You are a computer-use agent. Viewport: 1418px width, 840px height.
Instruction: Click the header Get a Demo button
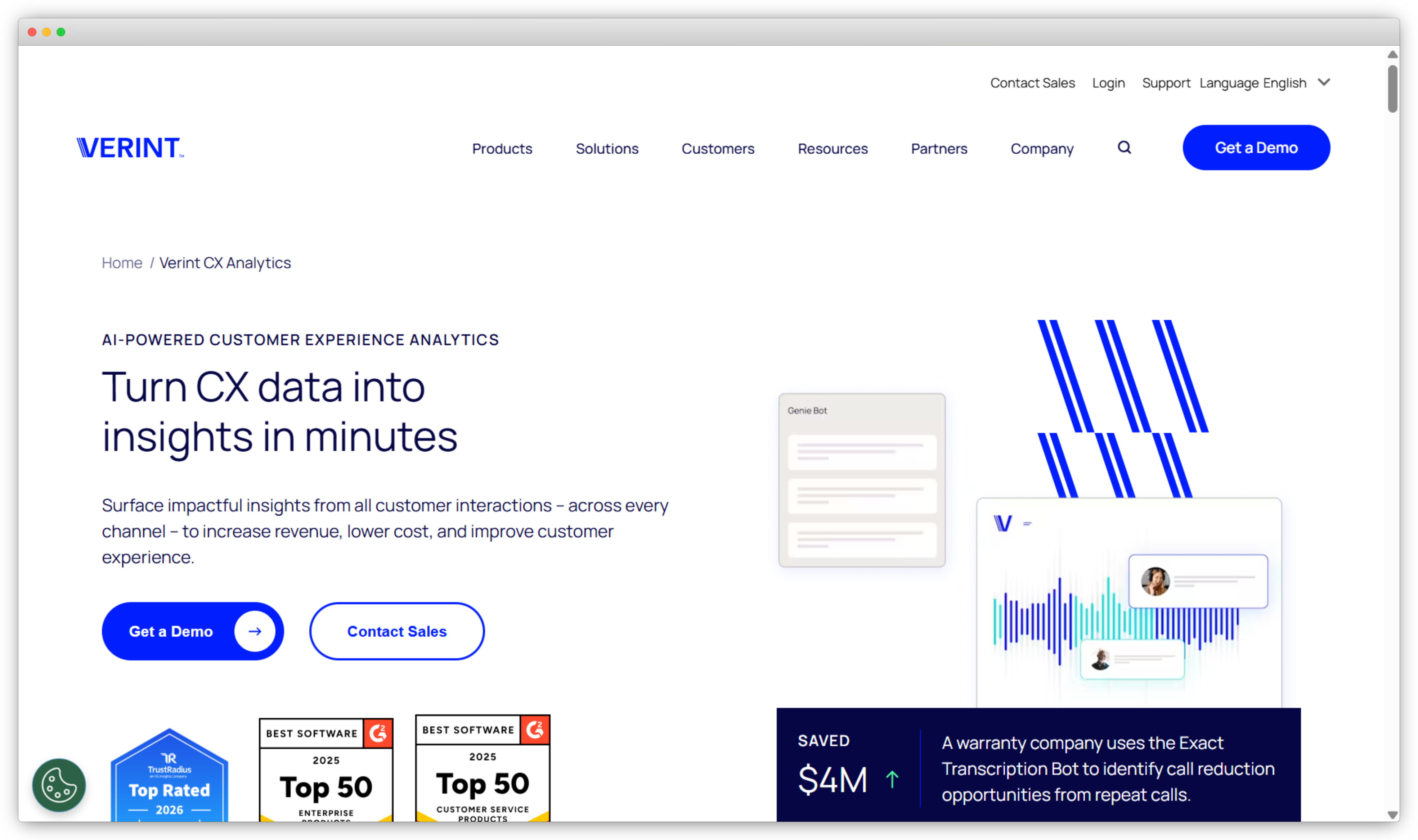(1256, 148)
